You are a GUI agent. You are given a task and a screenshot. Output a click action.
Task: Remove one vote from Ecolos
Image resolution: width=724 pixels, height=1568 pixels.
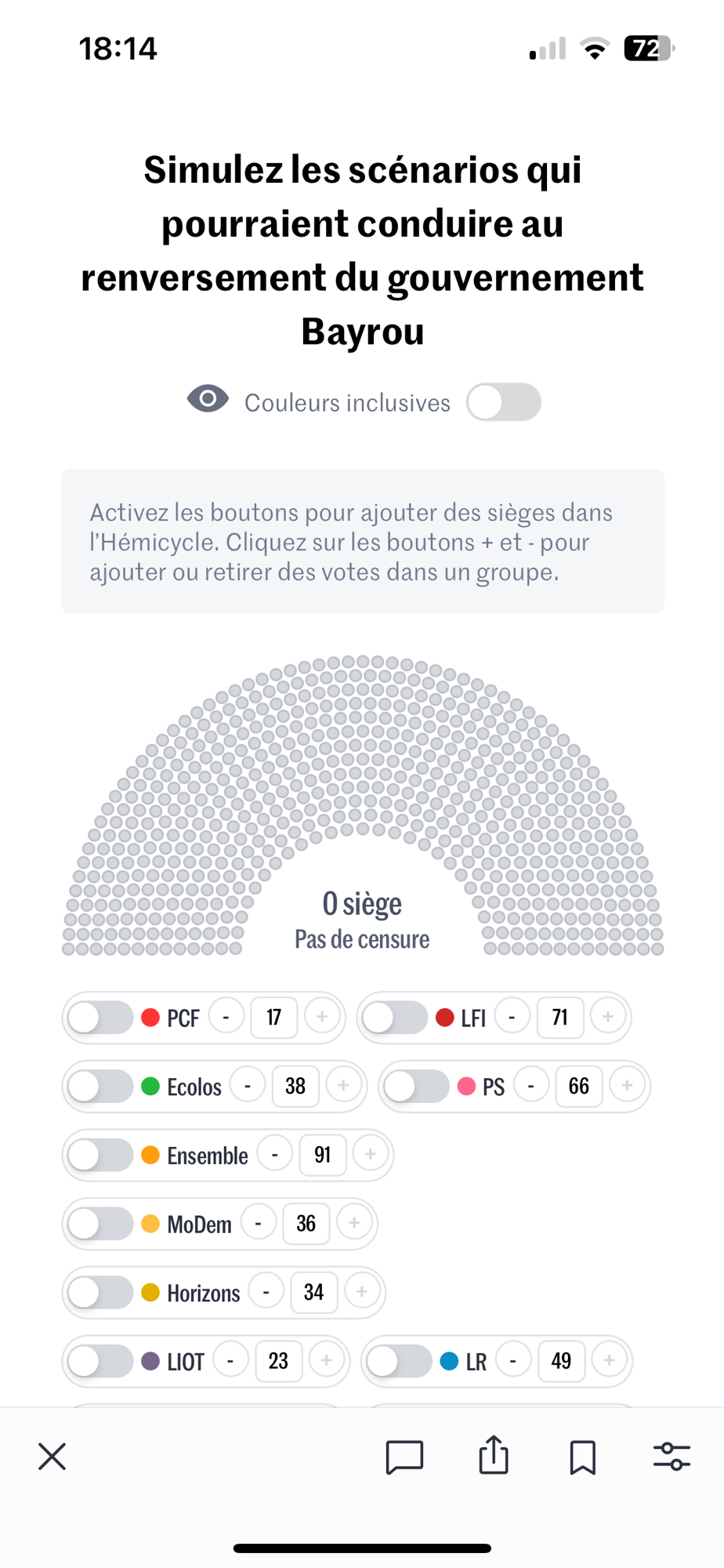click(x=248, y=1086)
